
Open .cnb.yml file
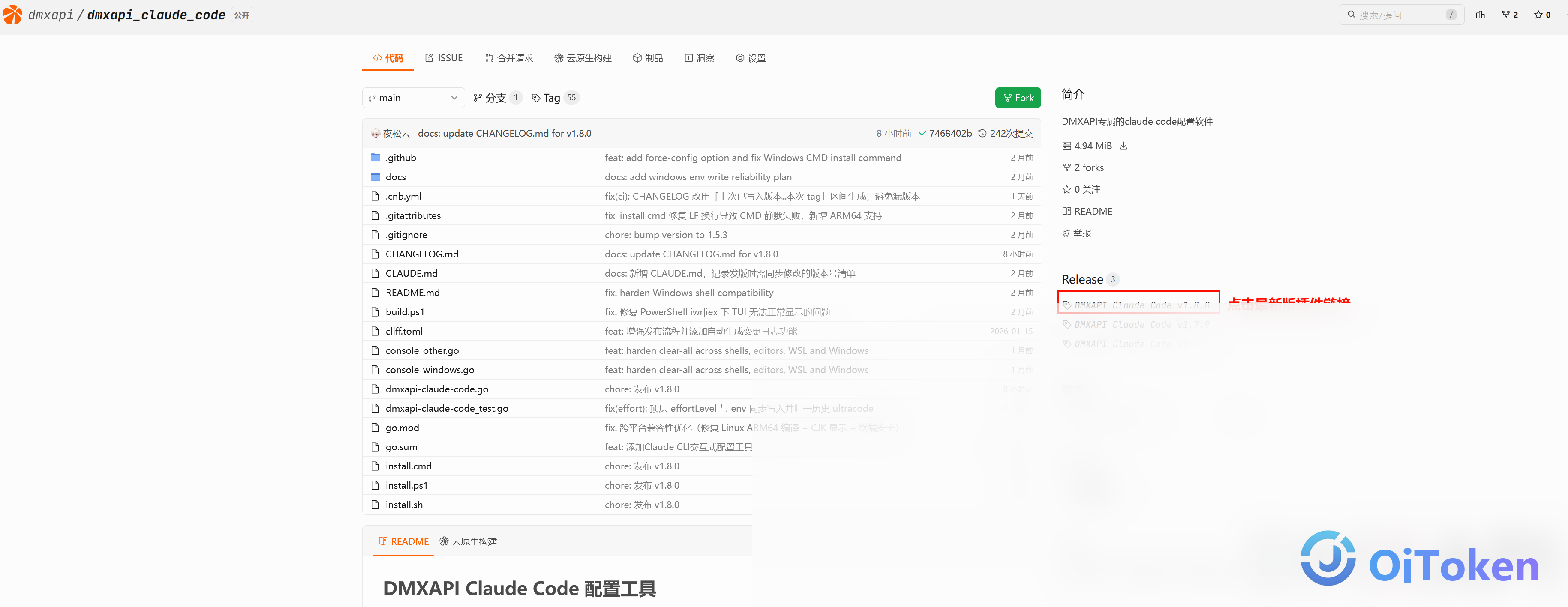(403, 197)
